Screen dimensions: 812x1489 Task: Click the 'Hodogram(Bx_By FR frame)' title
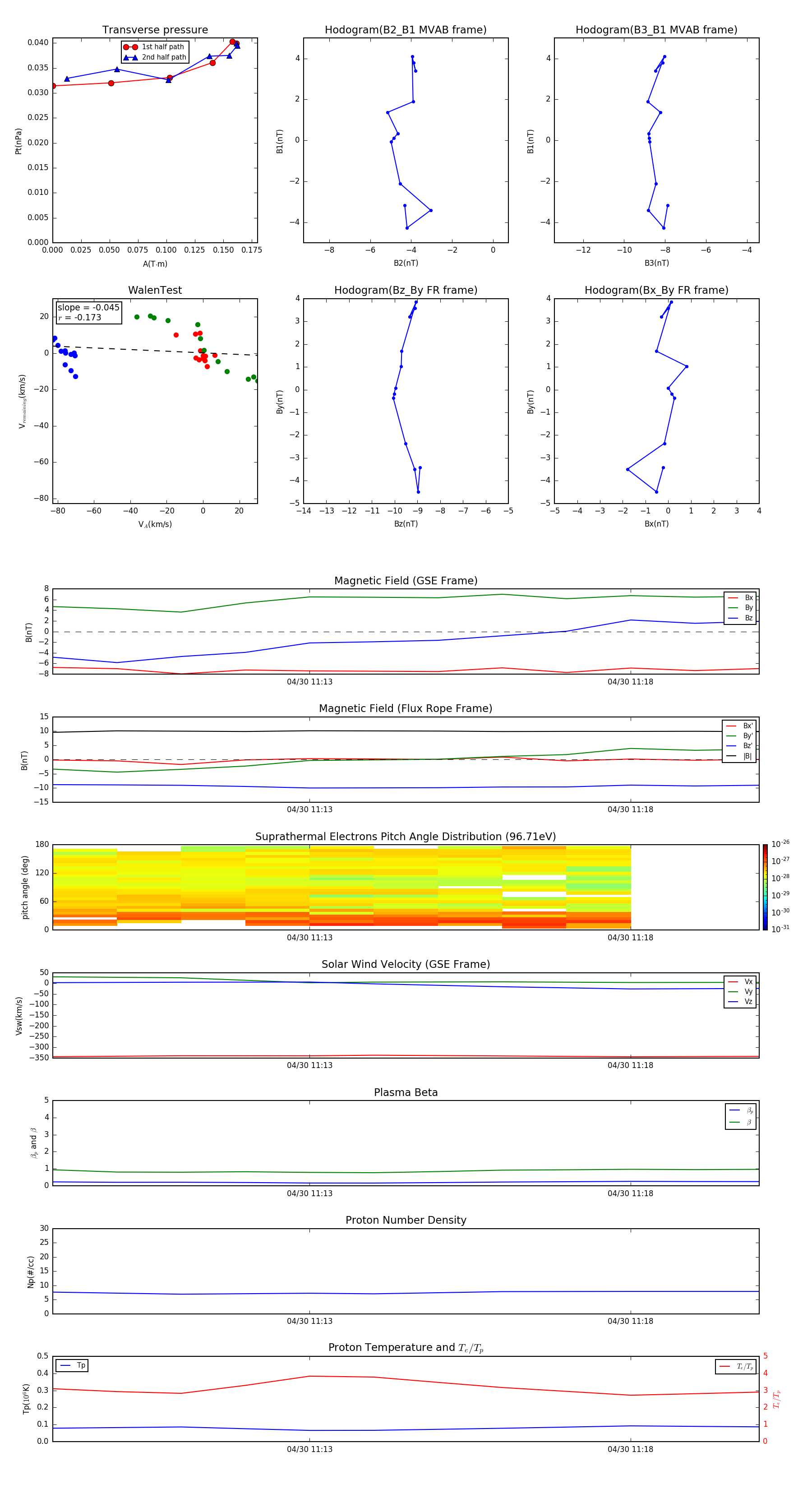(656, 290)
